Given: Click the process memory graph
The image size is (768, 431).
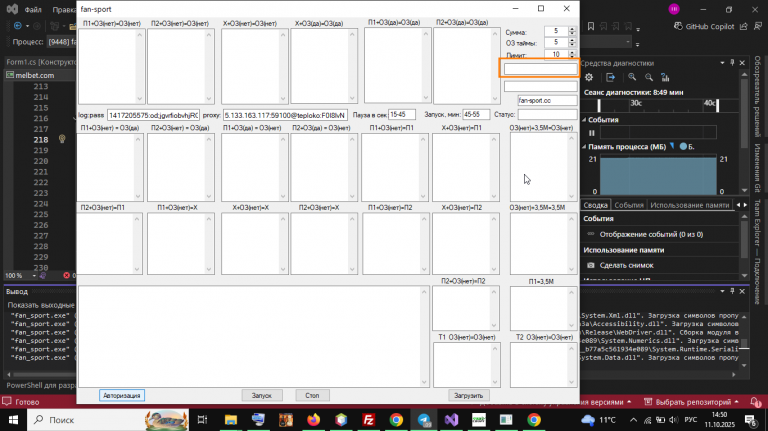Looking at the screenshot, I should pos(658,175).
